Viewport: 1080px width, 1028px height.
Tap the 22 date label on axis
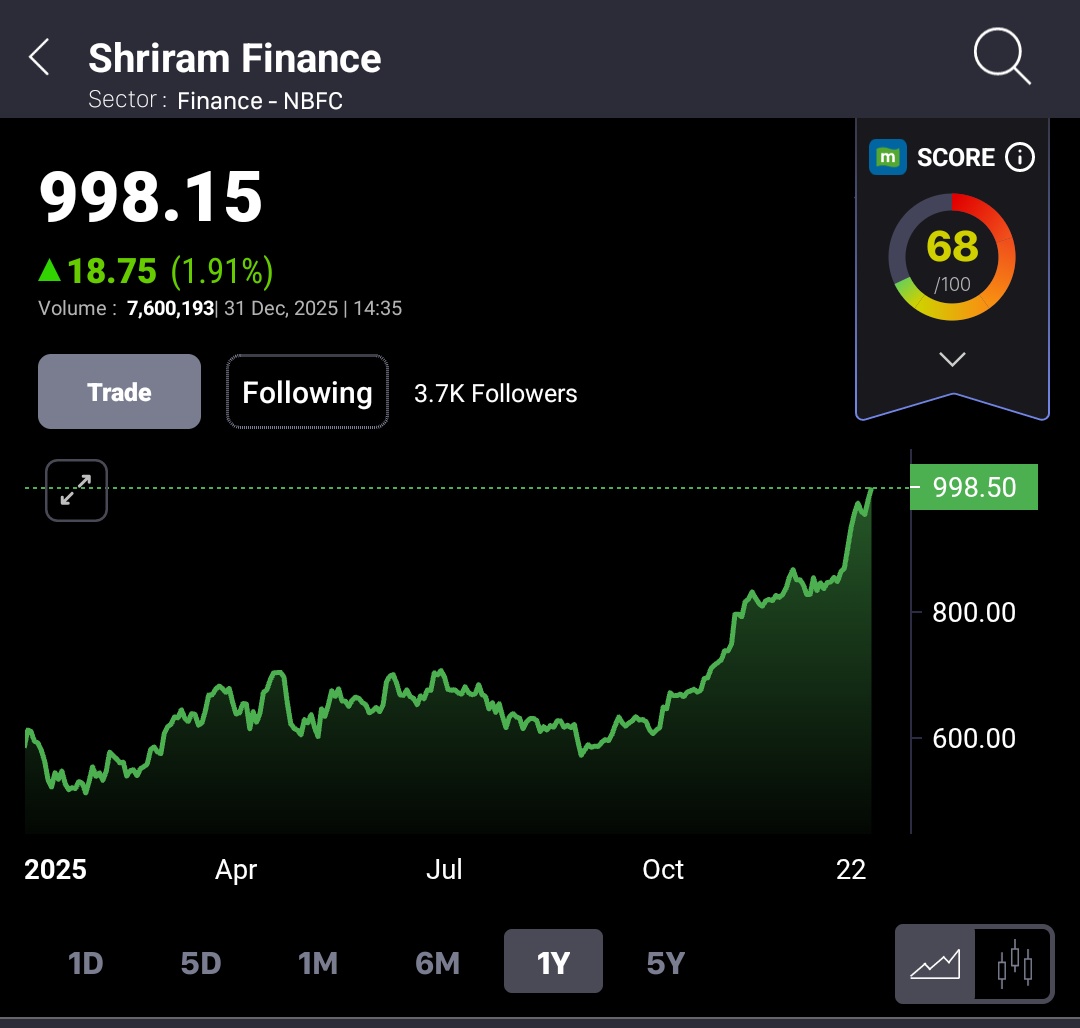point(851,869)
